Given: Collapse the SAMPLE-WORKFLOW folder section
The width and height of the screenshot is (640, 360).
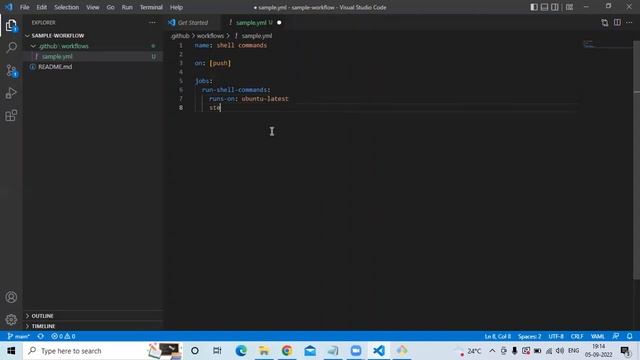Looking at the screenshot, I should (x=94, y=36).
